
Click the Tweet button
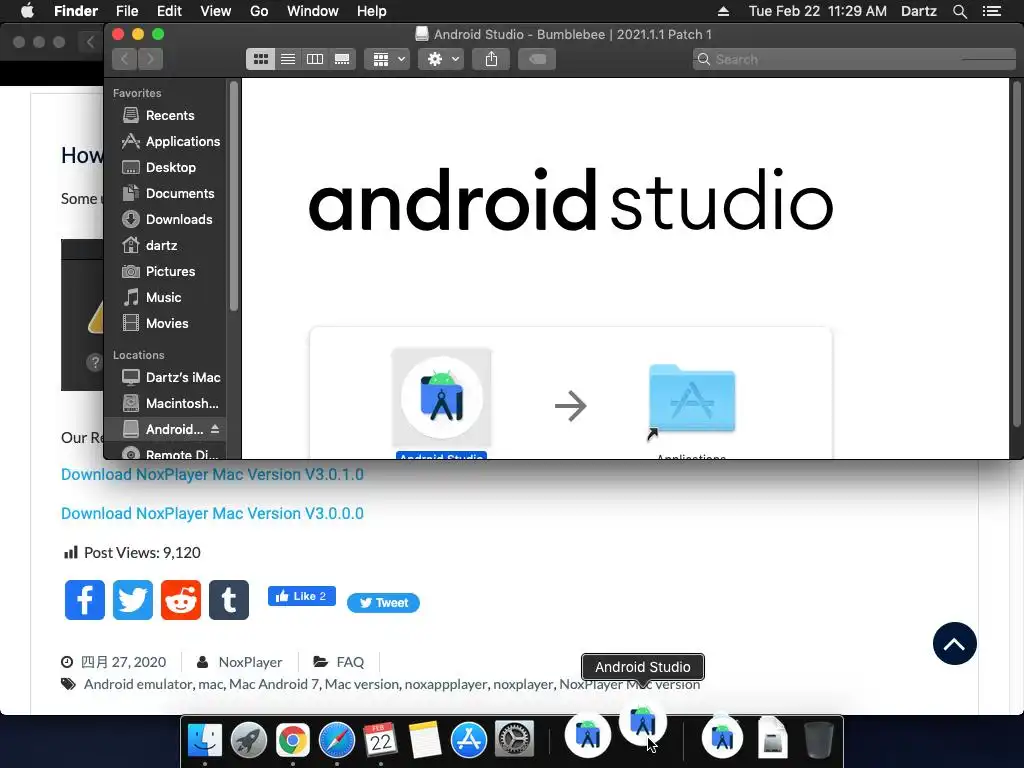pos(383,603)
